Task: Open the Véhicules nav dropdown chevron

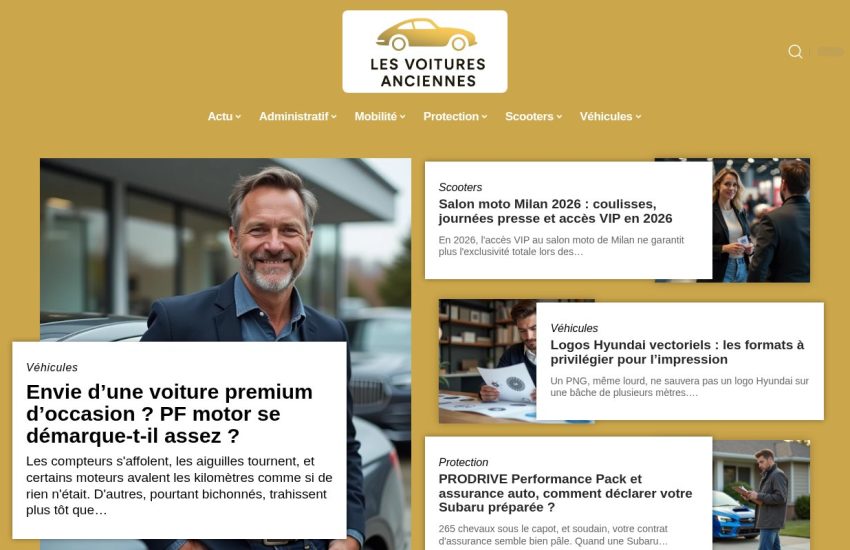Action: point(639,117)
